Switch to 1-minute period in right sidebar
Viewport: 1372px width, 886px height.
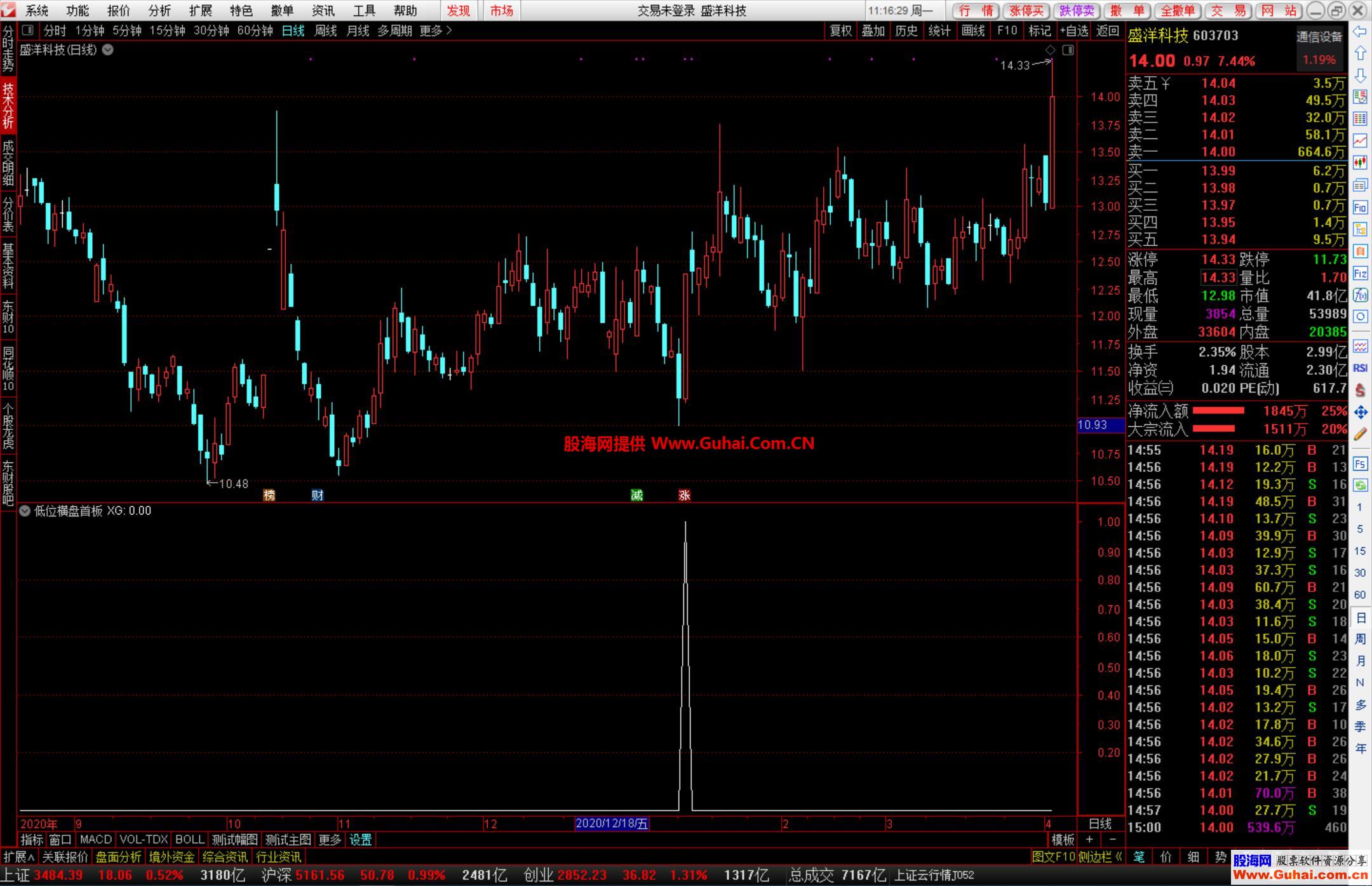tap(1360, 507)
